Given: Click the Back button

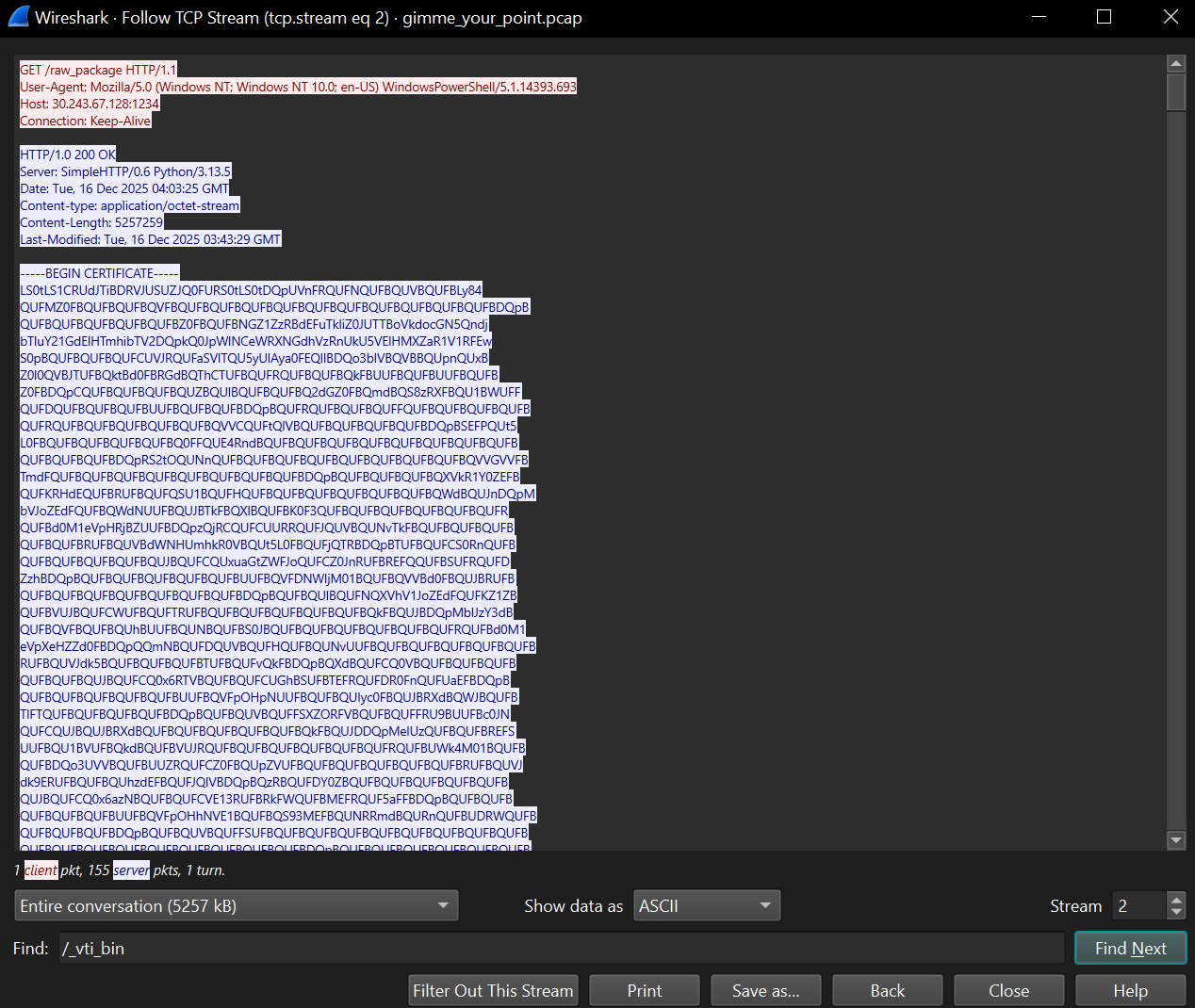Looking at the screenshot, I should pos(888,990).
